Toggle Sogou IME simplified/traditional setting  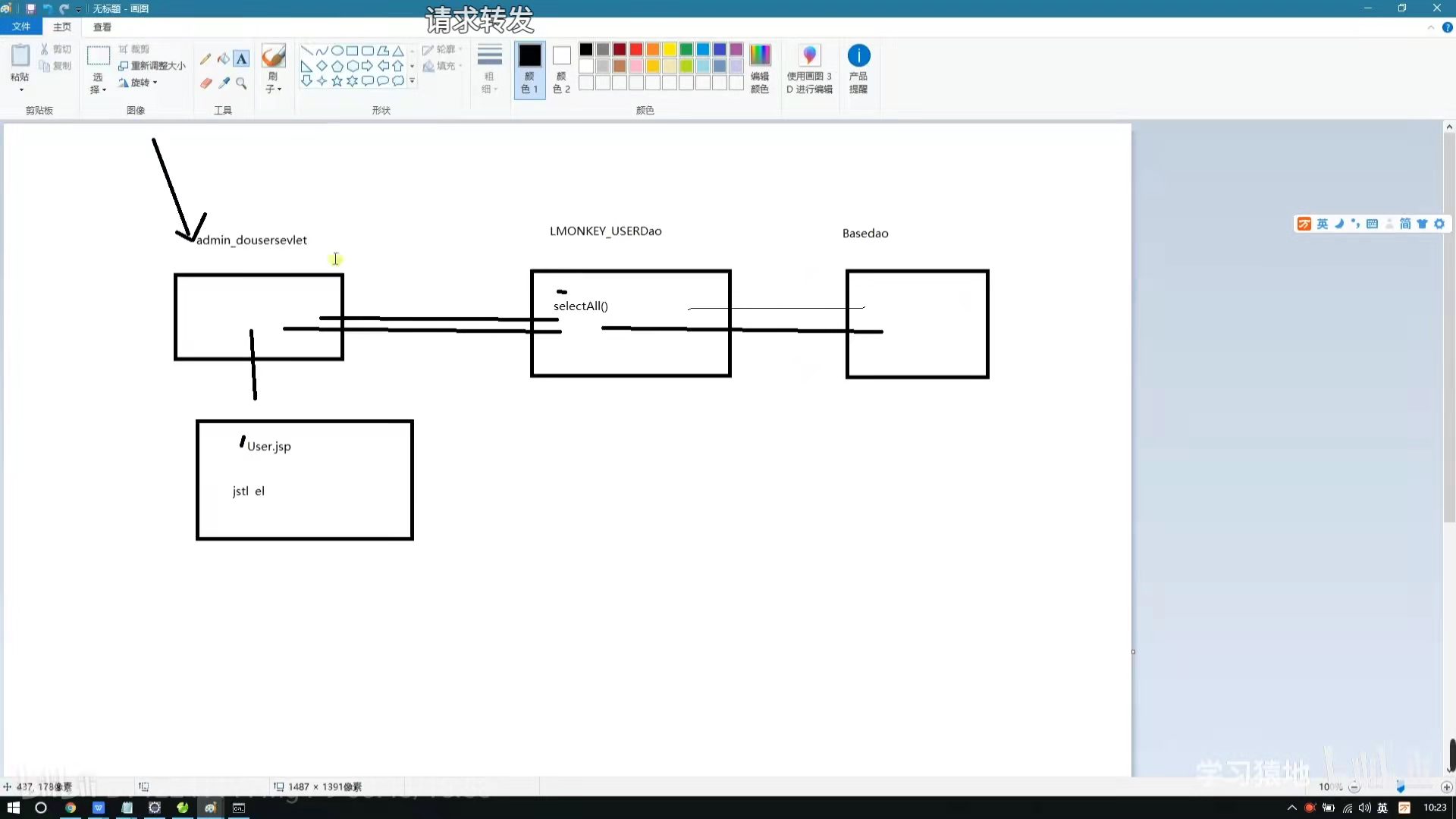[x=1405, y=224]
